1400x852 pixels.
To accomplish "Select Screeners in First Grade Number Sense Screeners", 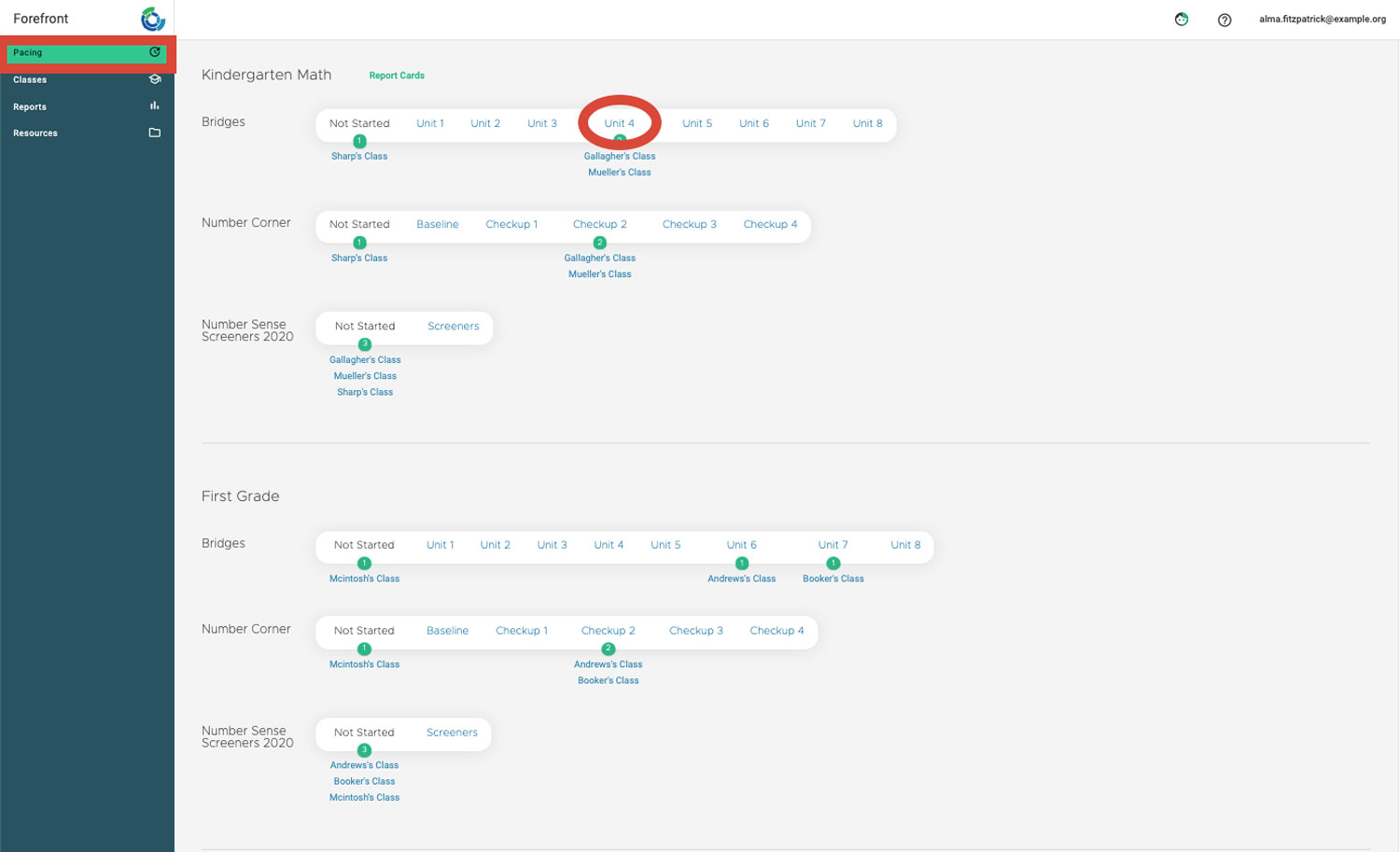I will tap(453, 733).
